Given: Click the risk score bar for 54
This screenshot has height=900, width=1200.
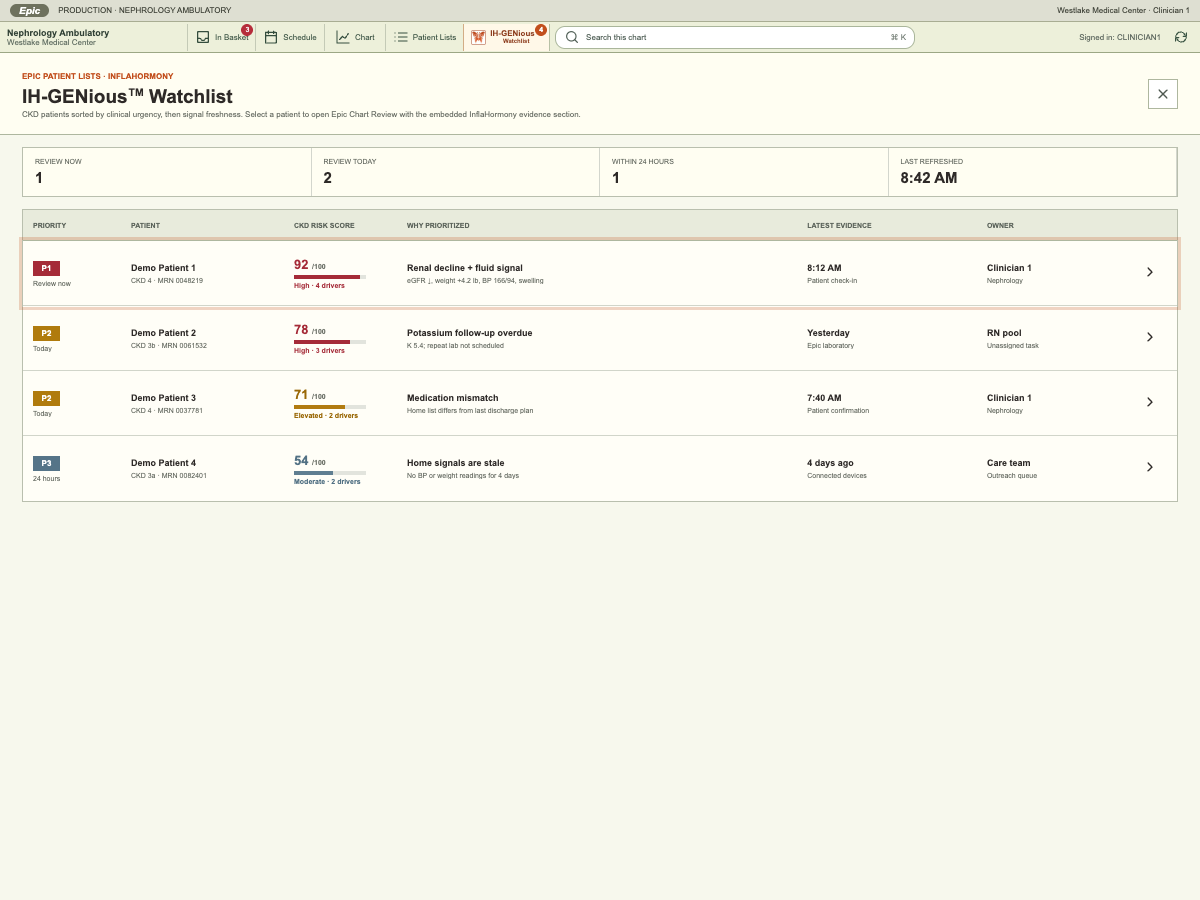Looking at the screenshot, I should [x=330, y=473].
